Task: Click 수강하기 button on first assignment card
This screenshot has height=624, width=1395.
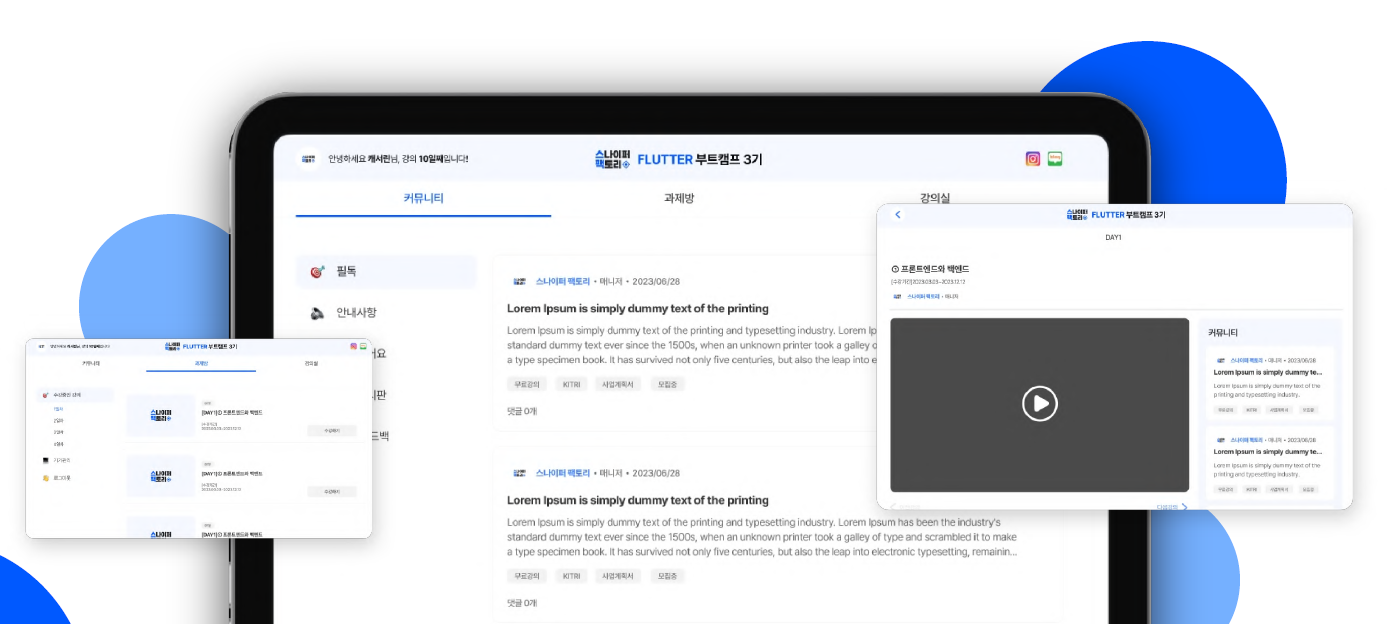Action: [x=332, y=430]
